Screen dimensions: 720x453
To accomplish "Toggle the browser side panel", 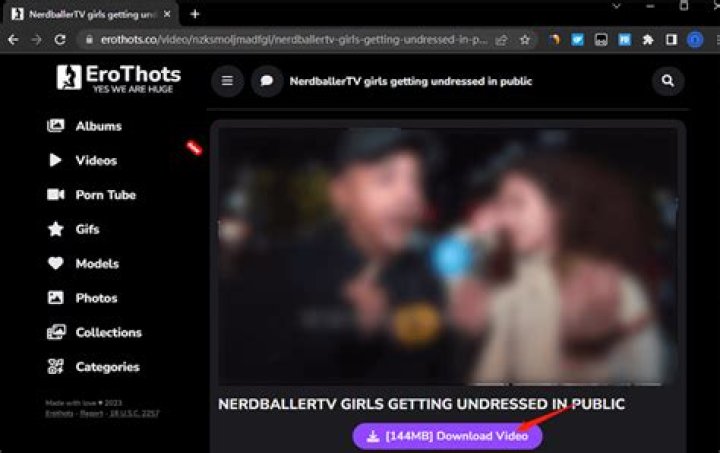I will (x=671, y=40).
